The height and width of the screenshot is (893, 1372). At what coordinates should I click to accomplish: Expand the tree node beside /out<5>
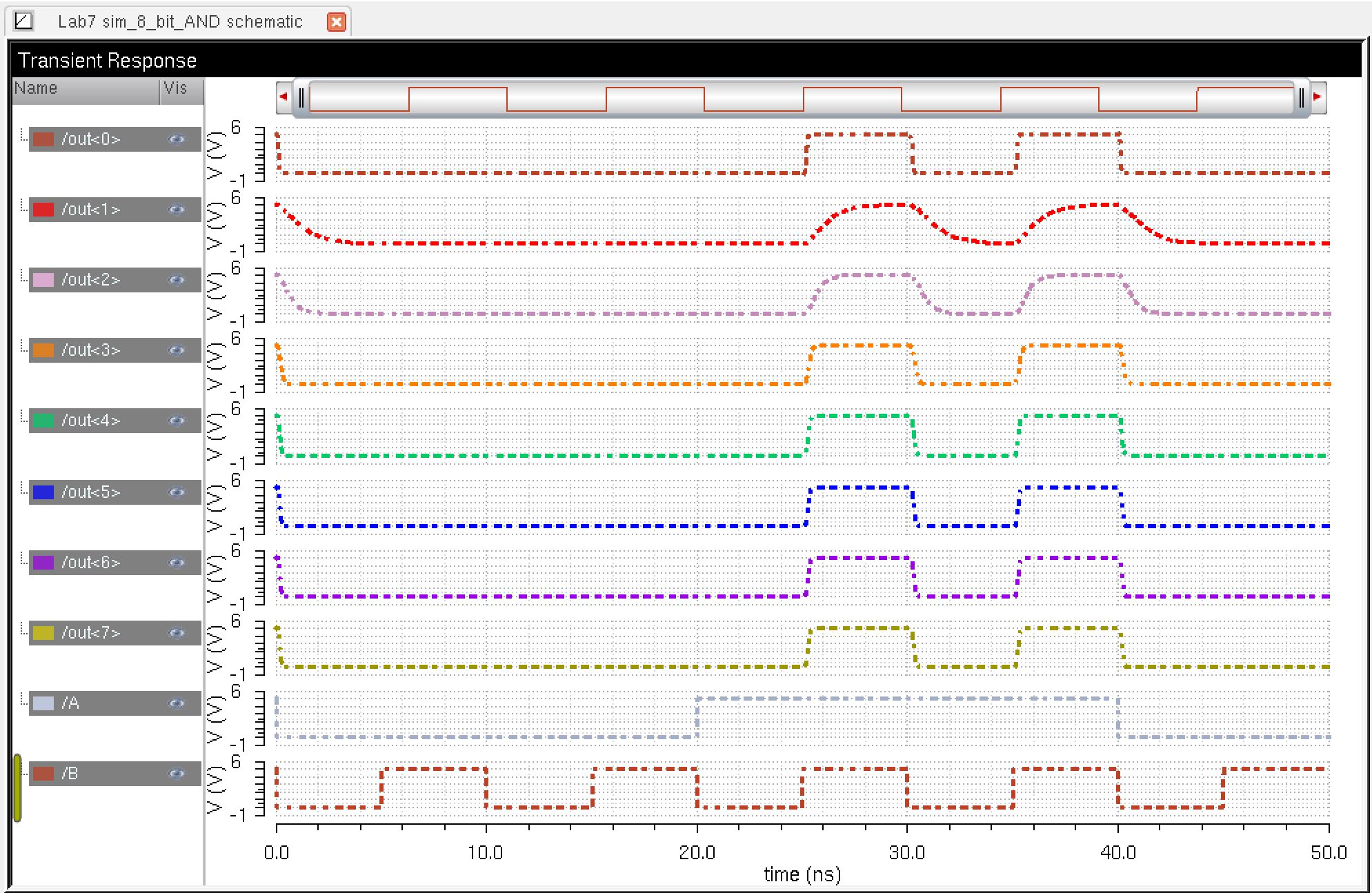point(23,487)
